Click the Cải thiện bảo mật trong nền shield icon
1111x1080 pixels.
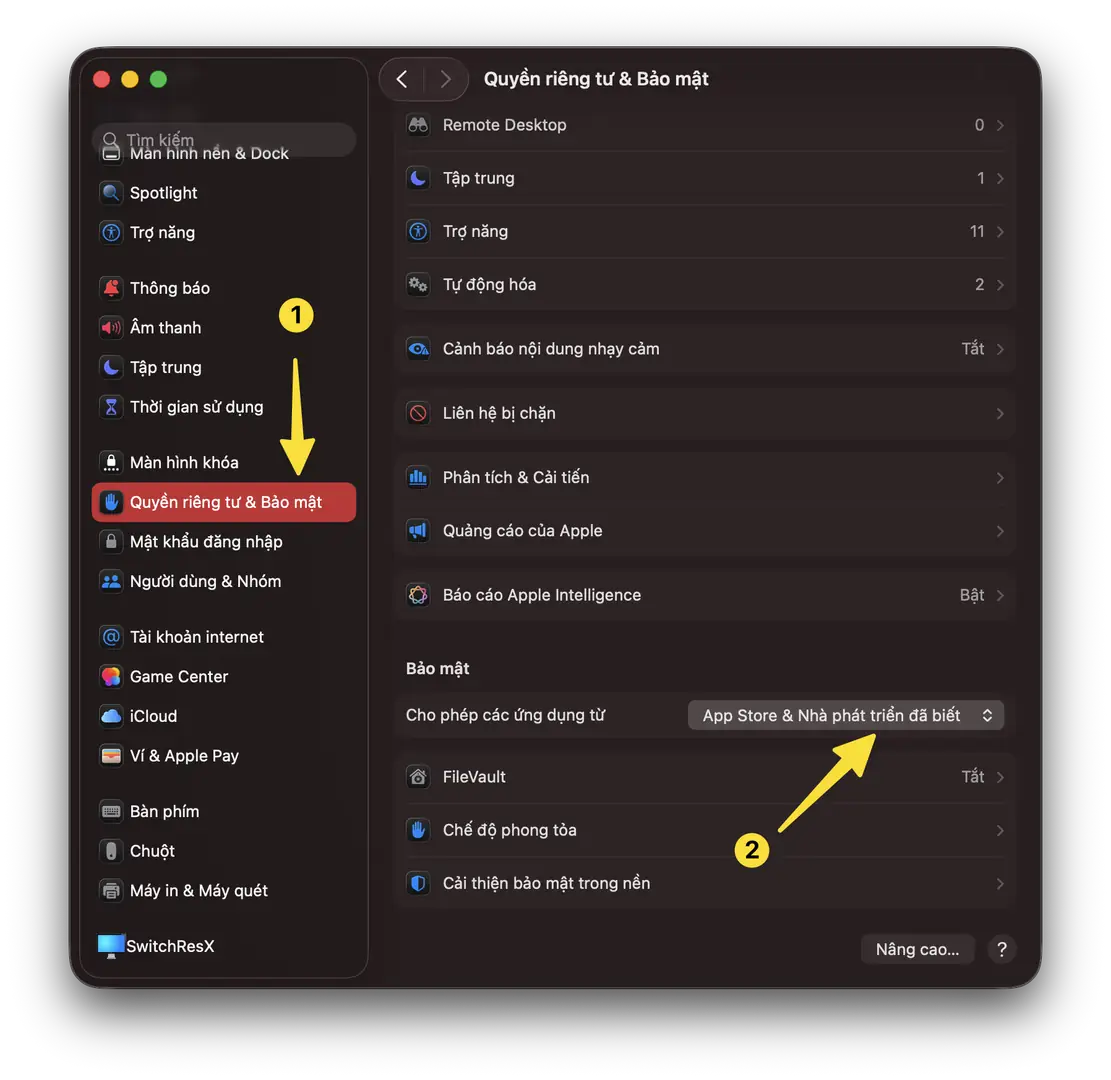pos(418,883)
